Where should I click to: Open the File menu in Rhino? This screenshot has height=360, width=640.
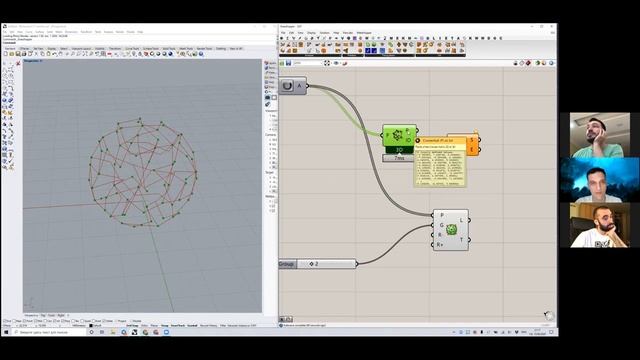click(x=5, y=32)
